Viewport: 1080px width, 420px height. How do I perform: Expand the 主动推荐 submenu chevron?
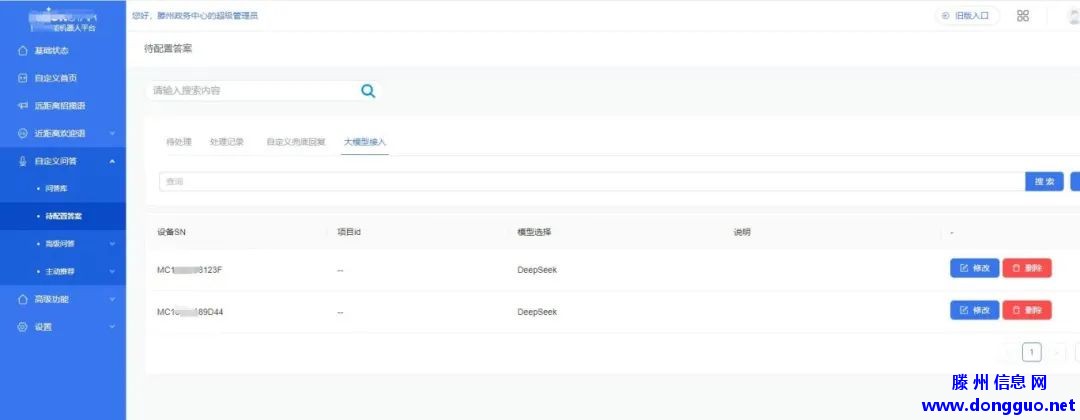(x=112, y=271)
